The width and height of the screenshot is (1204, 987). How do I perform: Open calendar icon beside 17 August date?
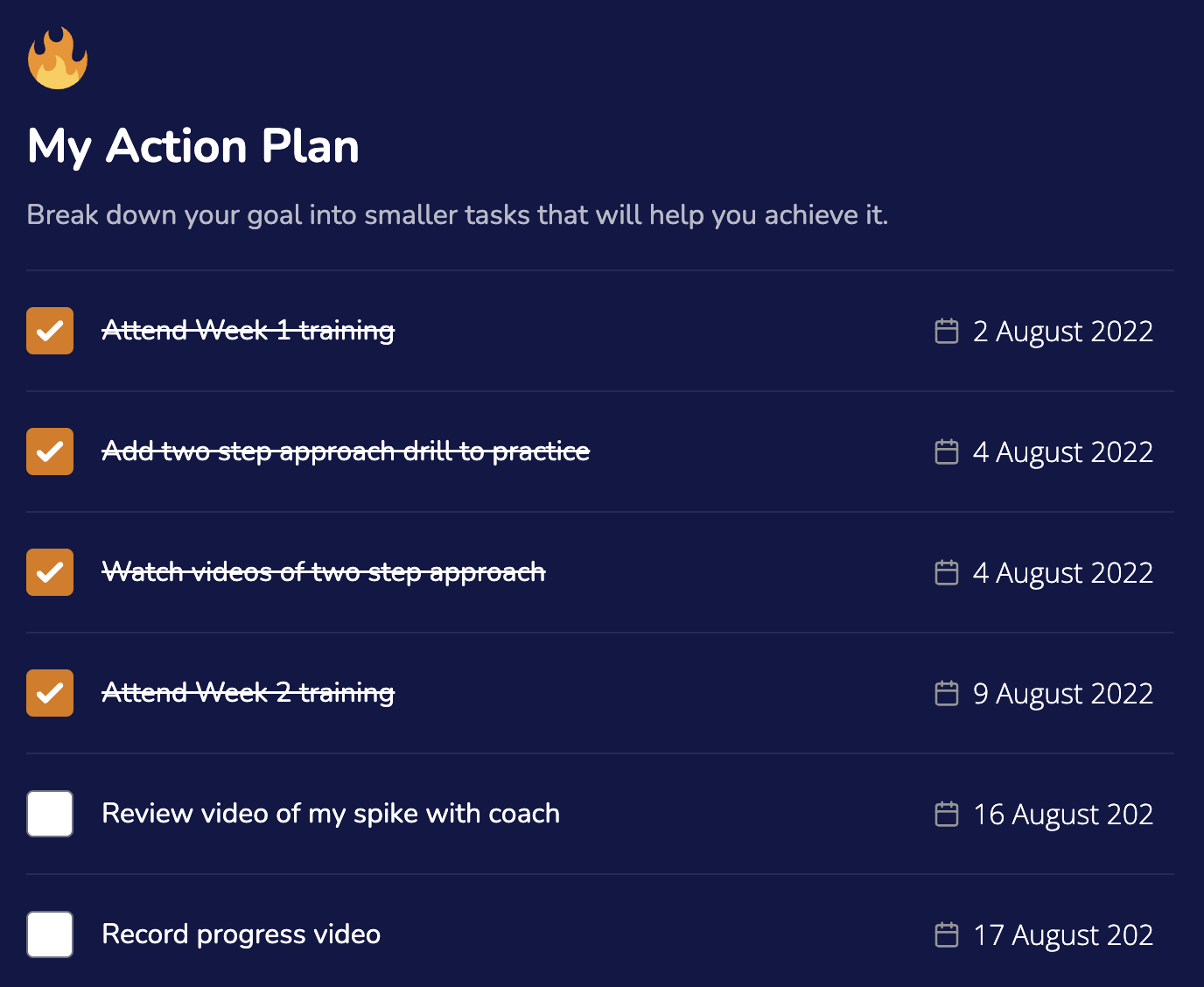coord(947,934)
